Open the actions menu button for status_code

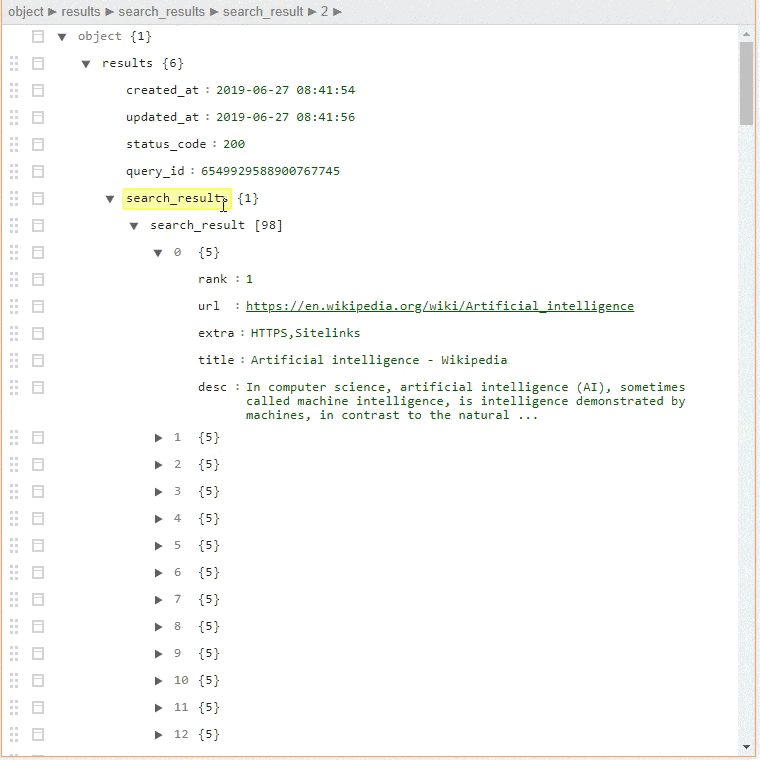pyautogui.click(x=38, y=144)
